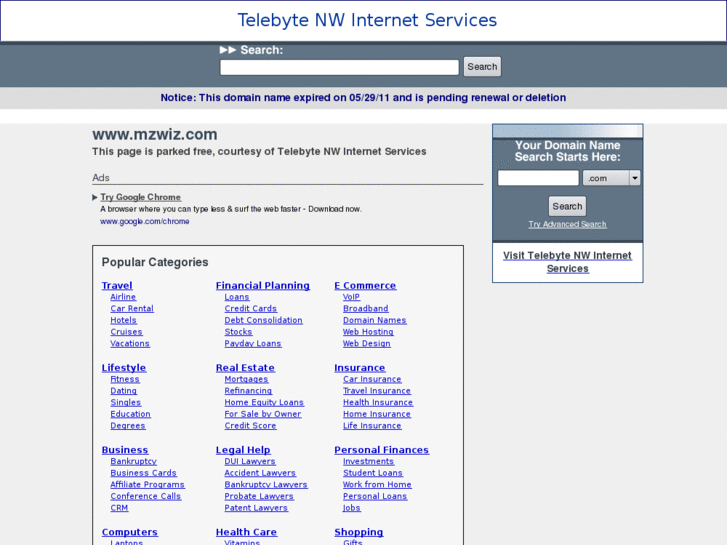The image size is (727, 545).
Task: Open the Personal Finances category
Action: [381, 450]
